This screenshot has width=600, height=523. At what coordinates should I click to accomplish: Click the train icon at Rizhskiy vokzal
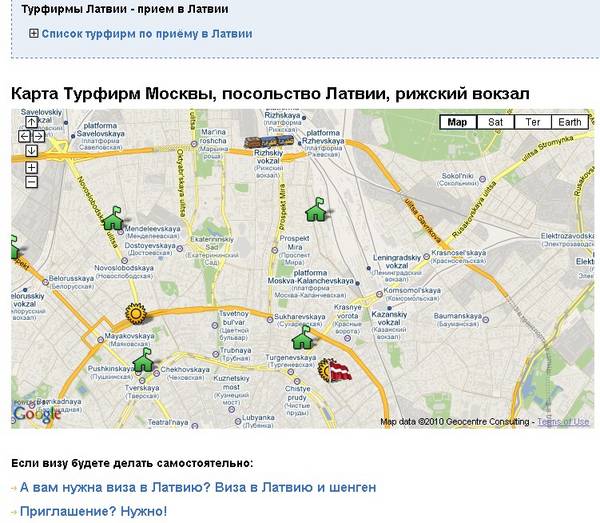(269, 142)
